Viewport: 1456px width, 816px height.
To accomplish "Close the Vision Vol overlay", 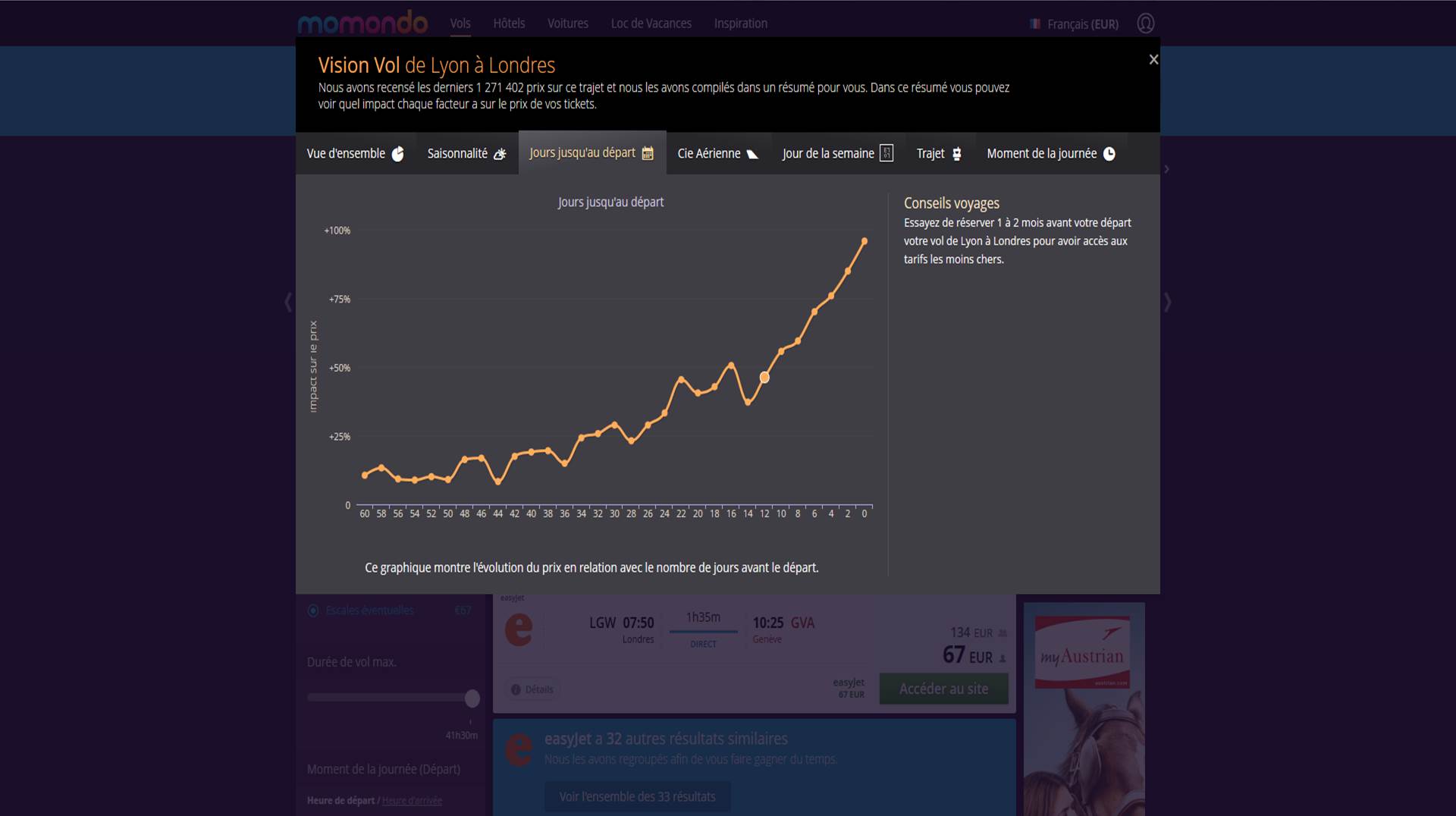I will (x=1153, y=59).
